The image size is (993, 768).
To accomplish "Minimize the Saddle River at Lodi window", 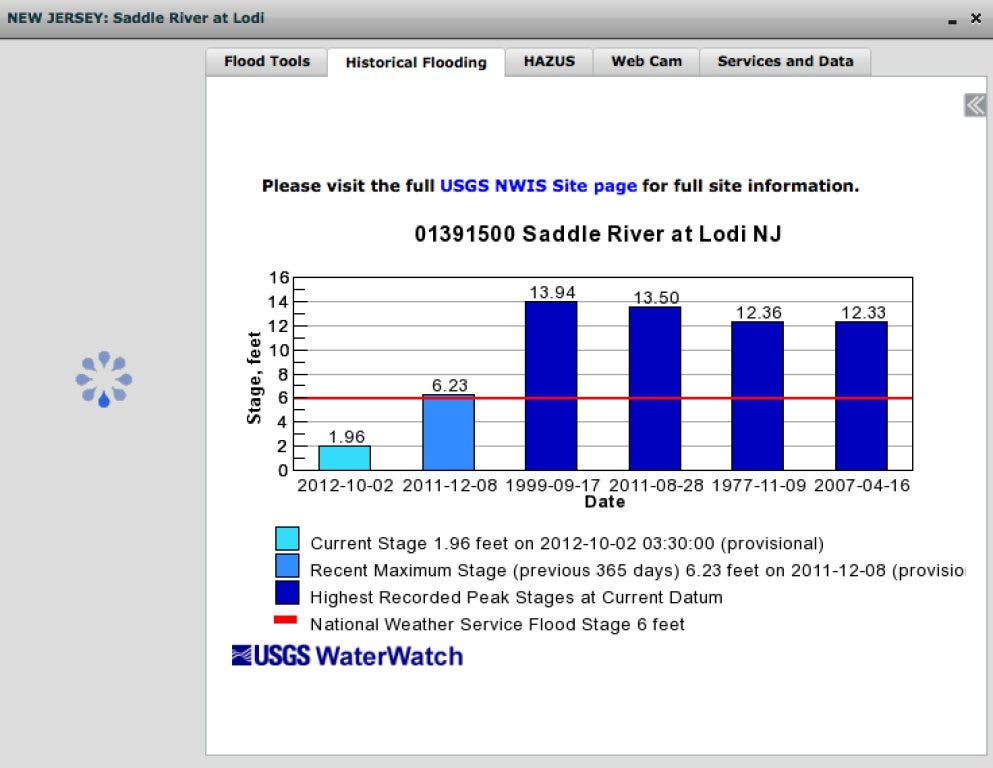I will (952, 20).
